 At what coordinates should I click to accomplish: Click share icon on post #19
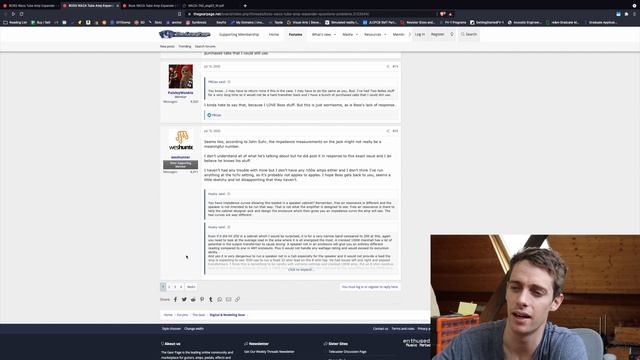coord(388,66)
